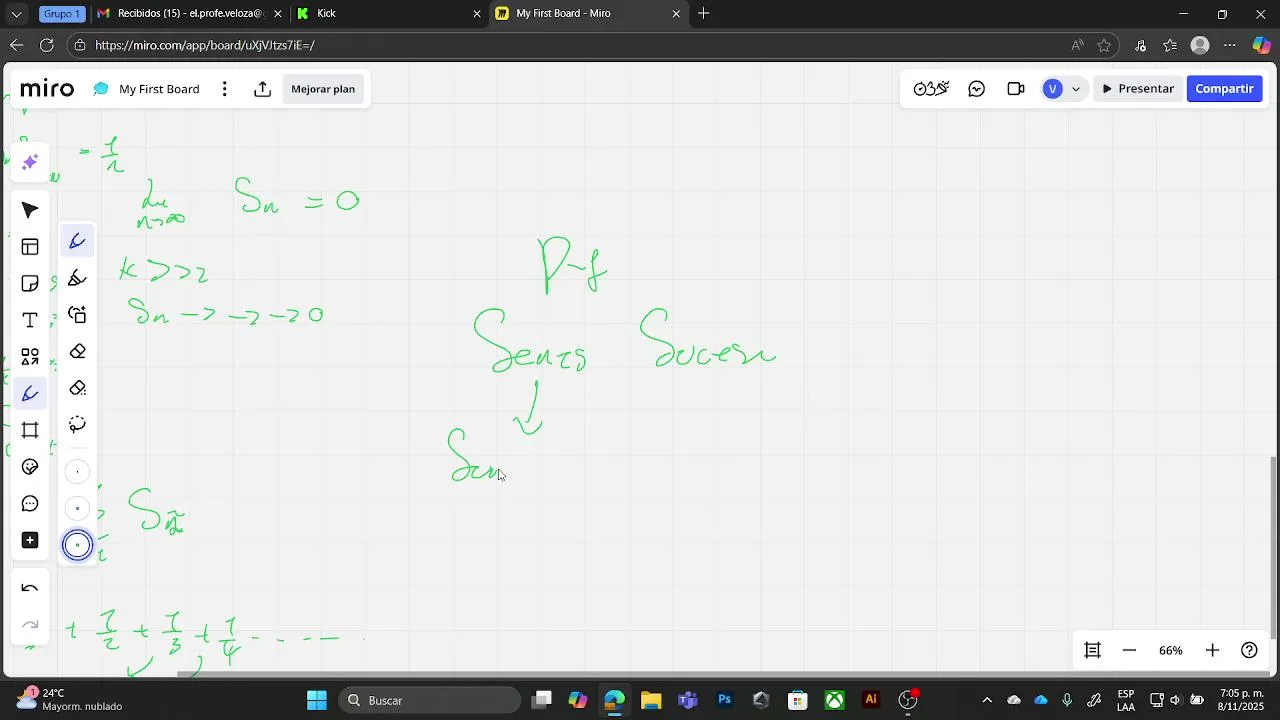Open Windows Start menu
1280x720 pixels.
click(x=317, y=700)
